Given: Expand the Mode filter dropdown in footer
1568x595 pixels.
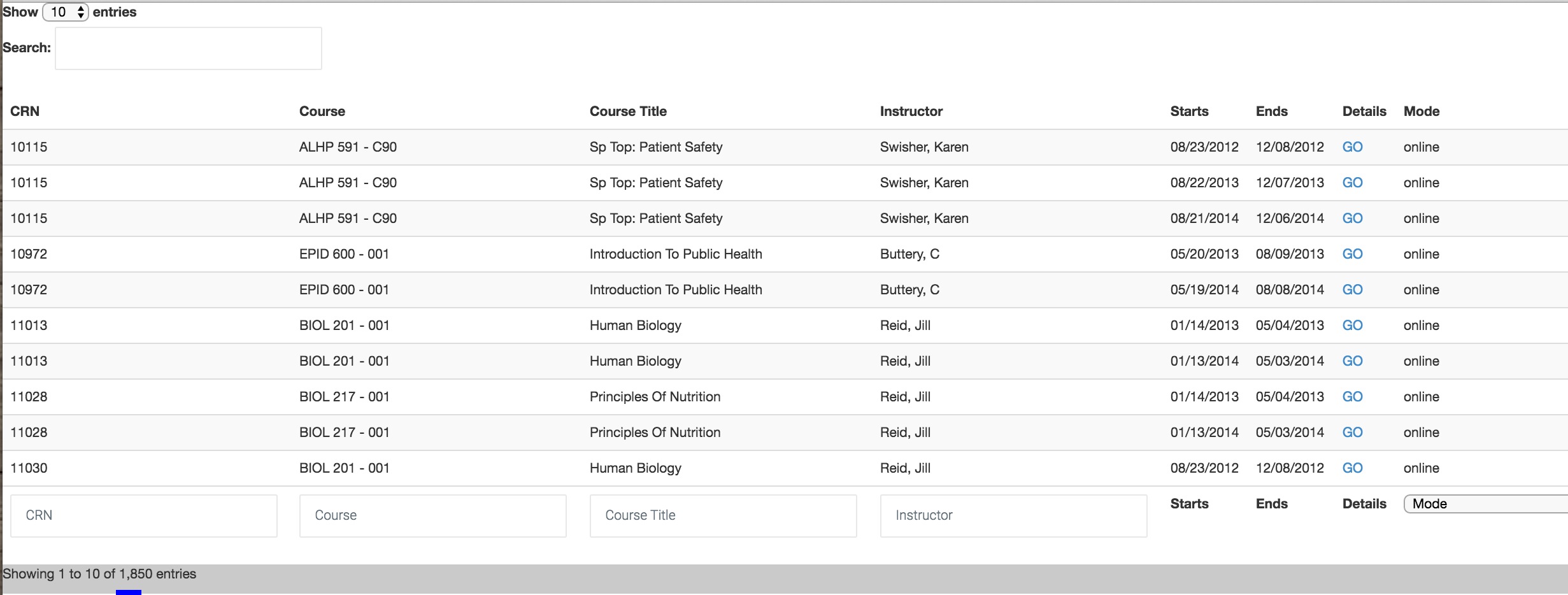Looking at the screenshot, I should pos(1484,504).
